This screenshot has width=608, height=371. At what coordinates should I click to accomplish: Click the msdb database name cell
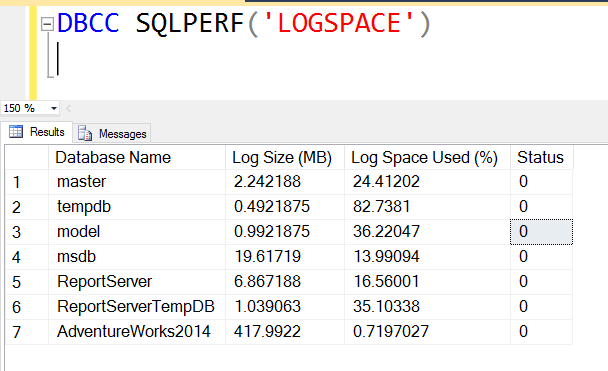click(137, 257)
